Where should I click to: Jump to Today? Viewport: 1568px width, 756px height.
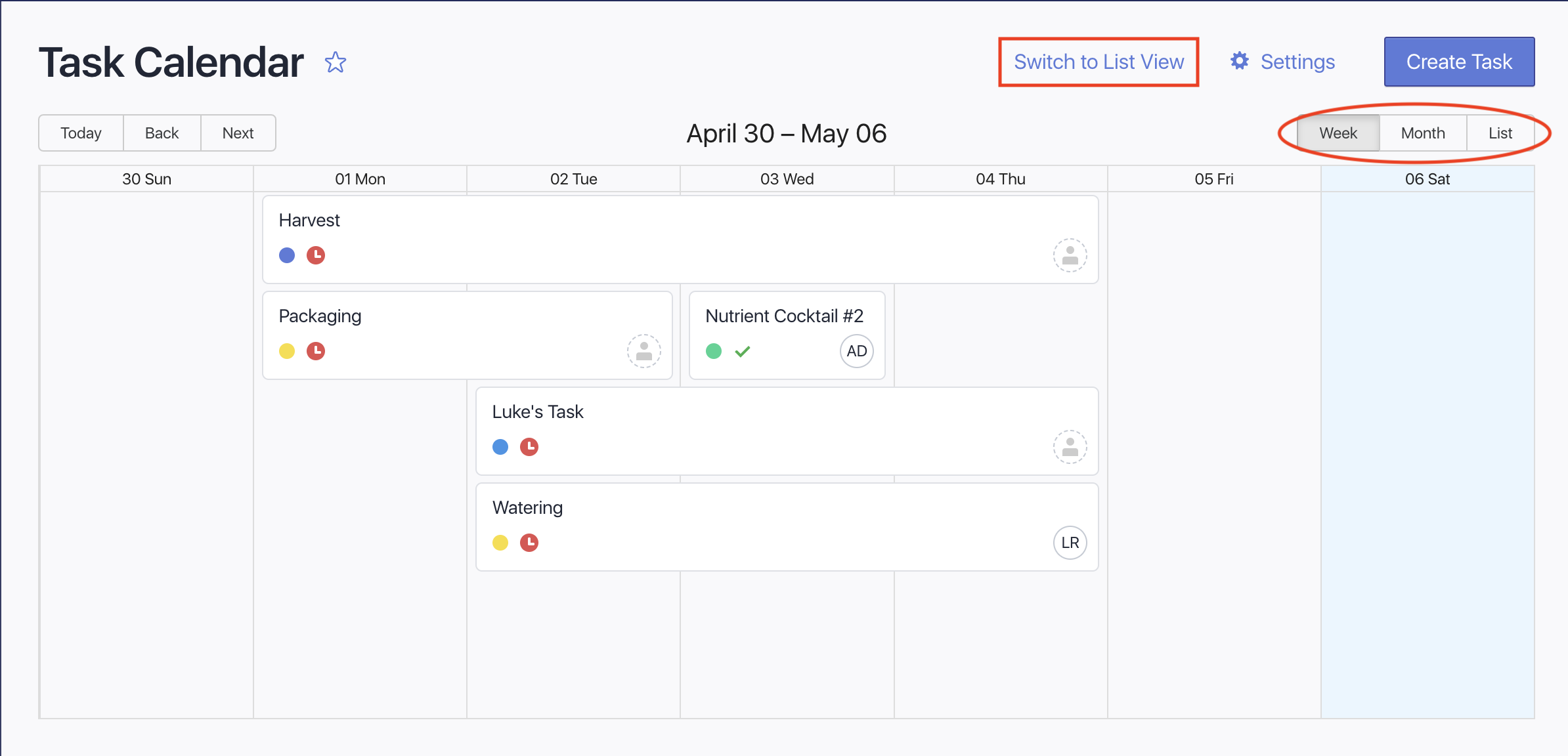coord(81,133)
